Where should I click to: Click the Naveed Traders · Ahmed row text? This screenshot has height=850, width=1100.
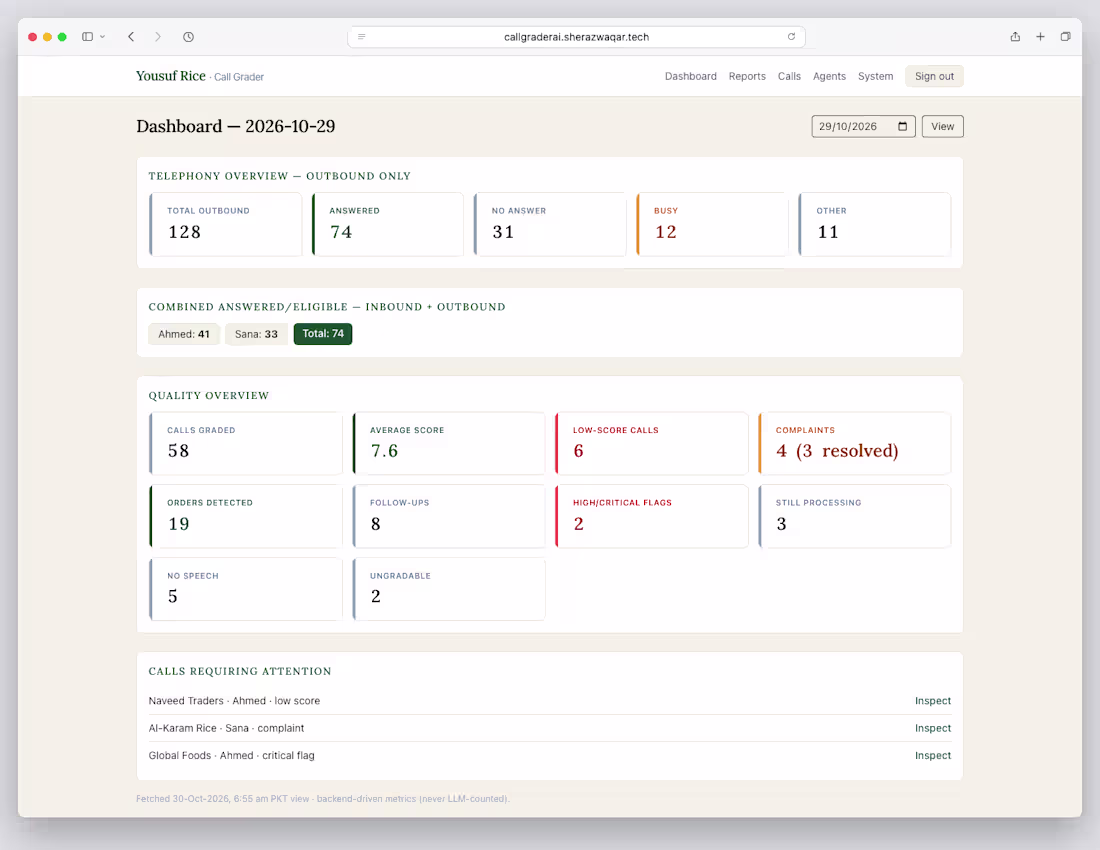(x=234, y=701)
